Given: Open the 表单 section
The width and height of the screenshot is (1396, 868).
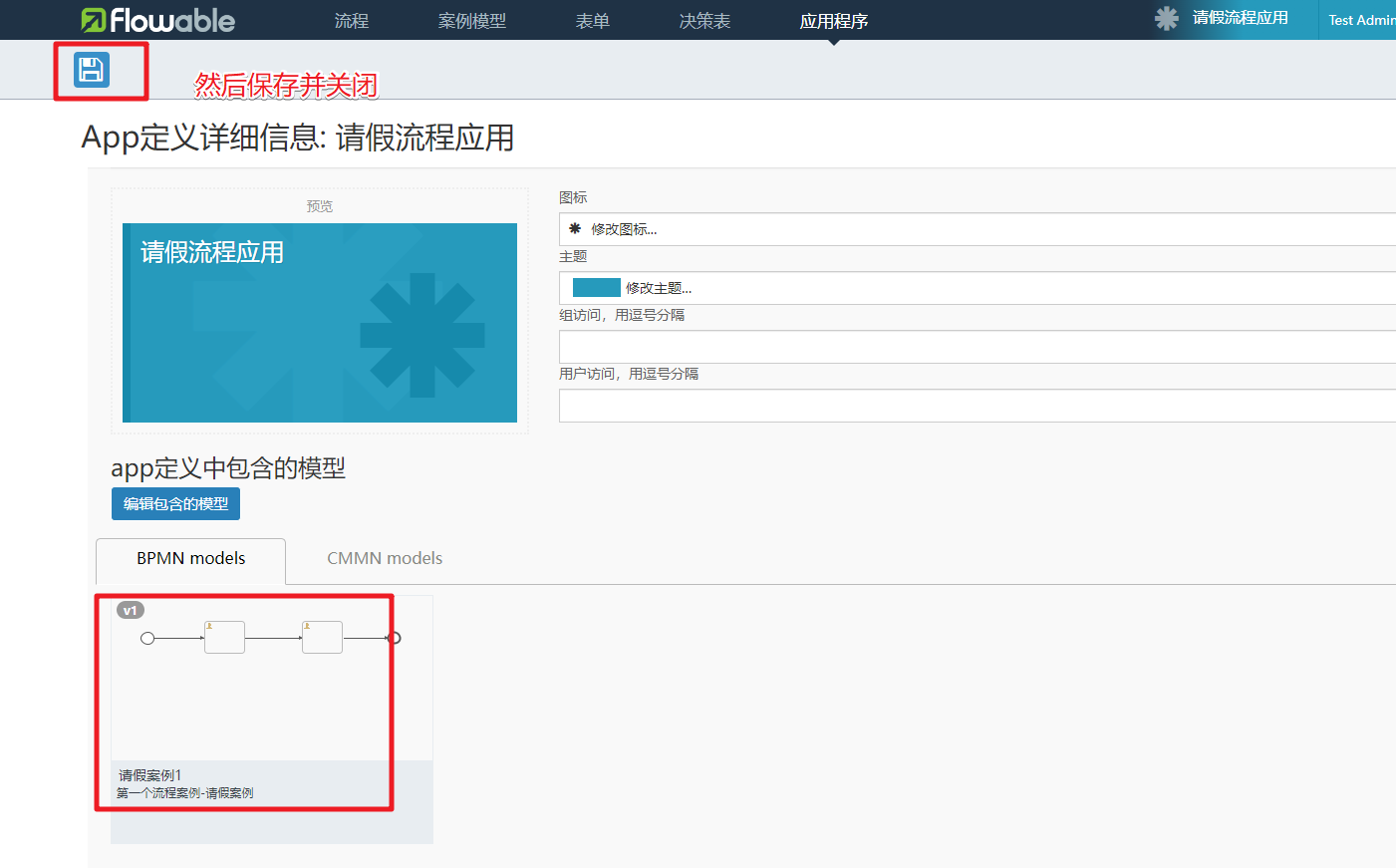Looking at the screenshot, I should [x=593, y=21].
